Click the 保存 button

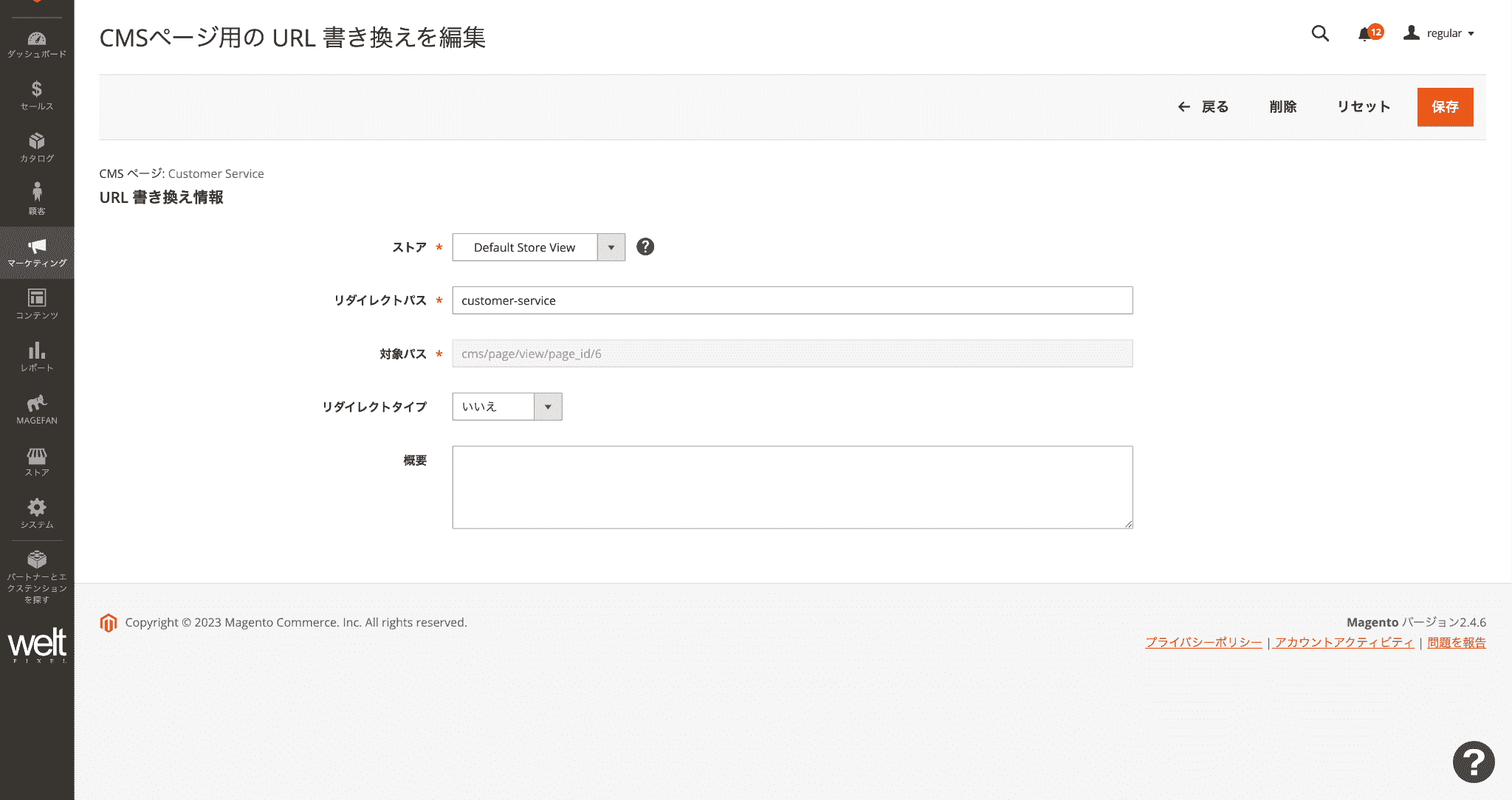(1445, 107)
